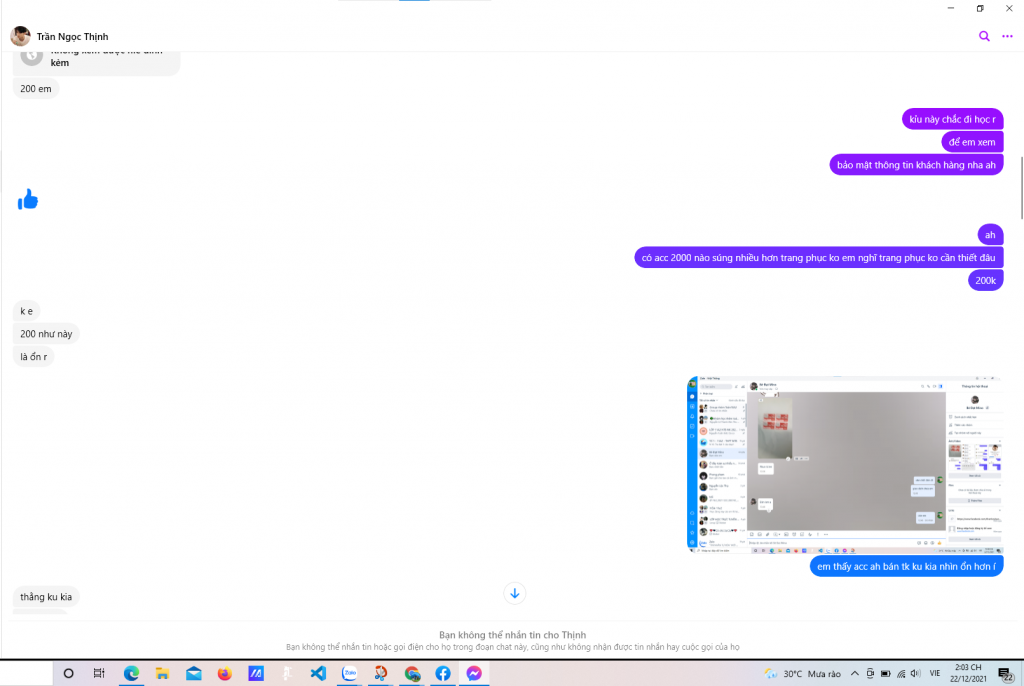Open the shared Zalo screenshot image
Viewport: 1024px width, 686px height.
click(845, 465)
